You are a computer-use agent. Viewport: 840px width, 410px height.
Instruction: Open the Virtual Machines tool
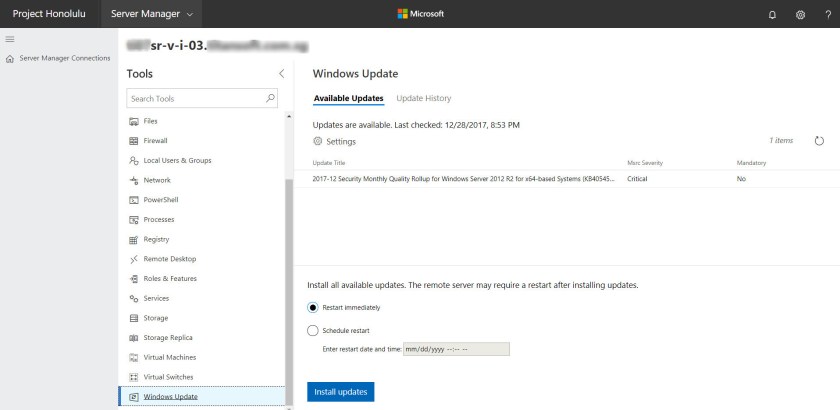pos(170,357)
